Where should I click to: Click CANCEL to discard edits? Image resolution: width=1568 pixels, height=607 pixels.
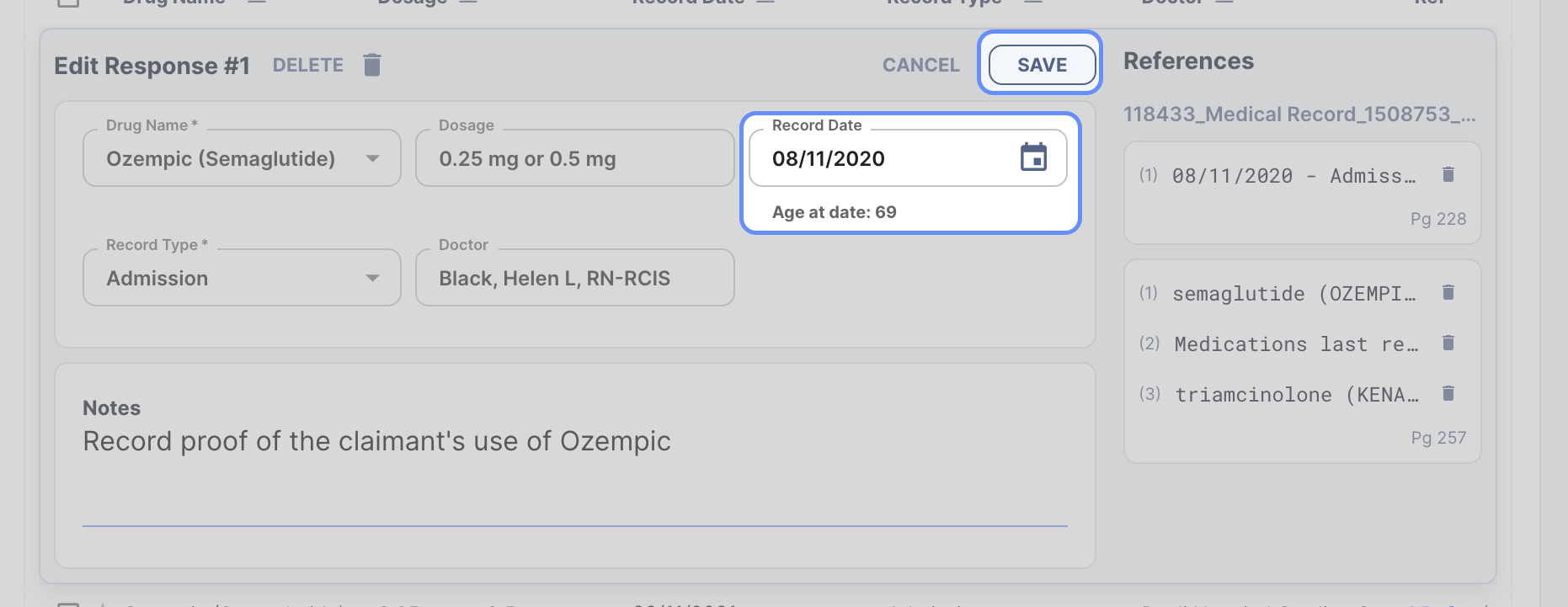pos(920,65)
